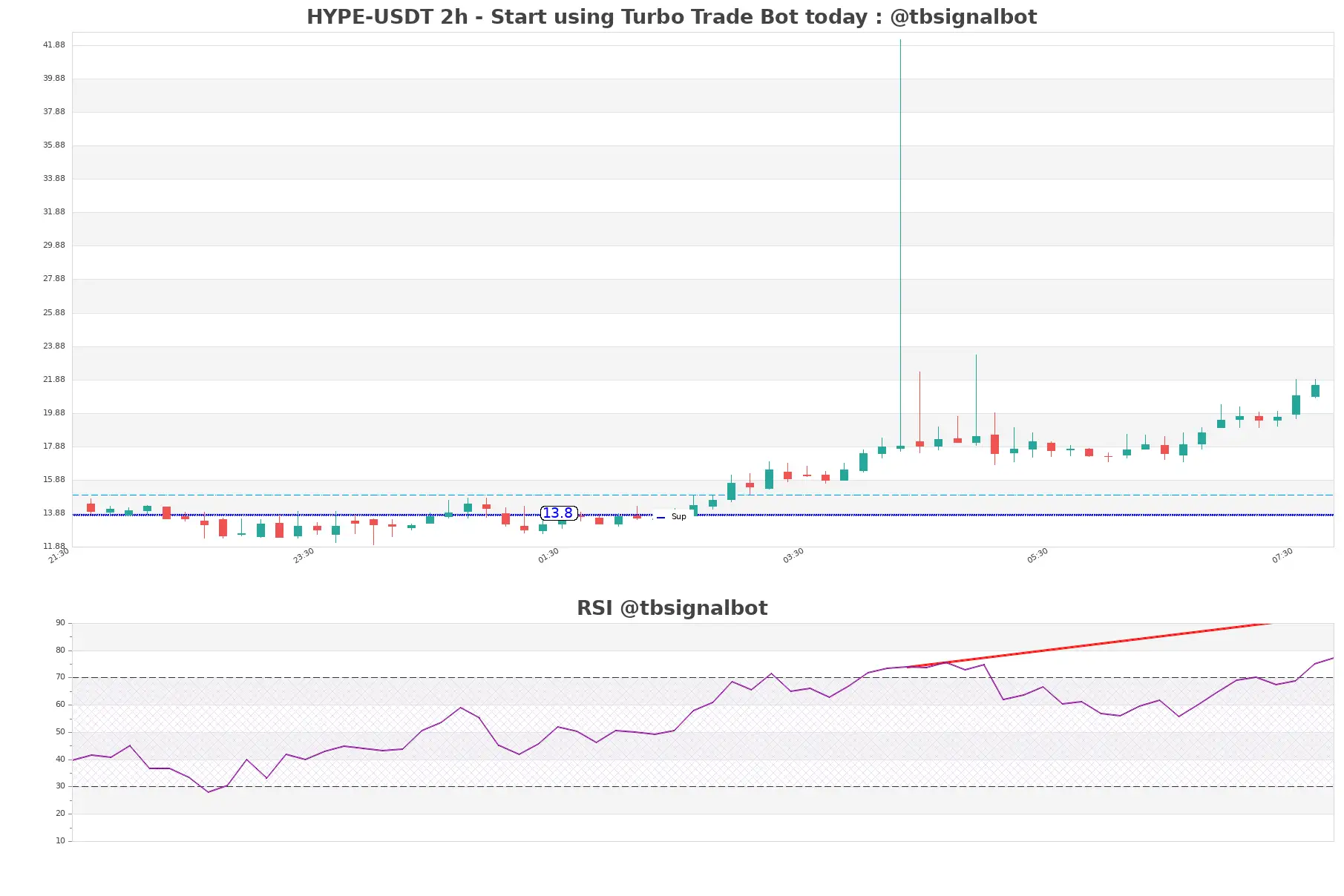Image resolution: width=1344 pixels, height=896 pixels.
Task: Click the 05:30 time axis label
Action: click(x=1037, y=556)
